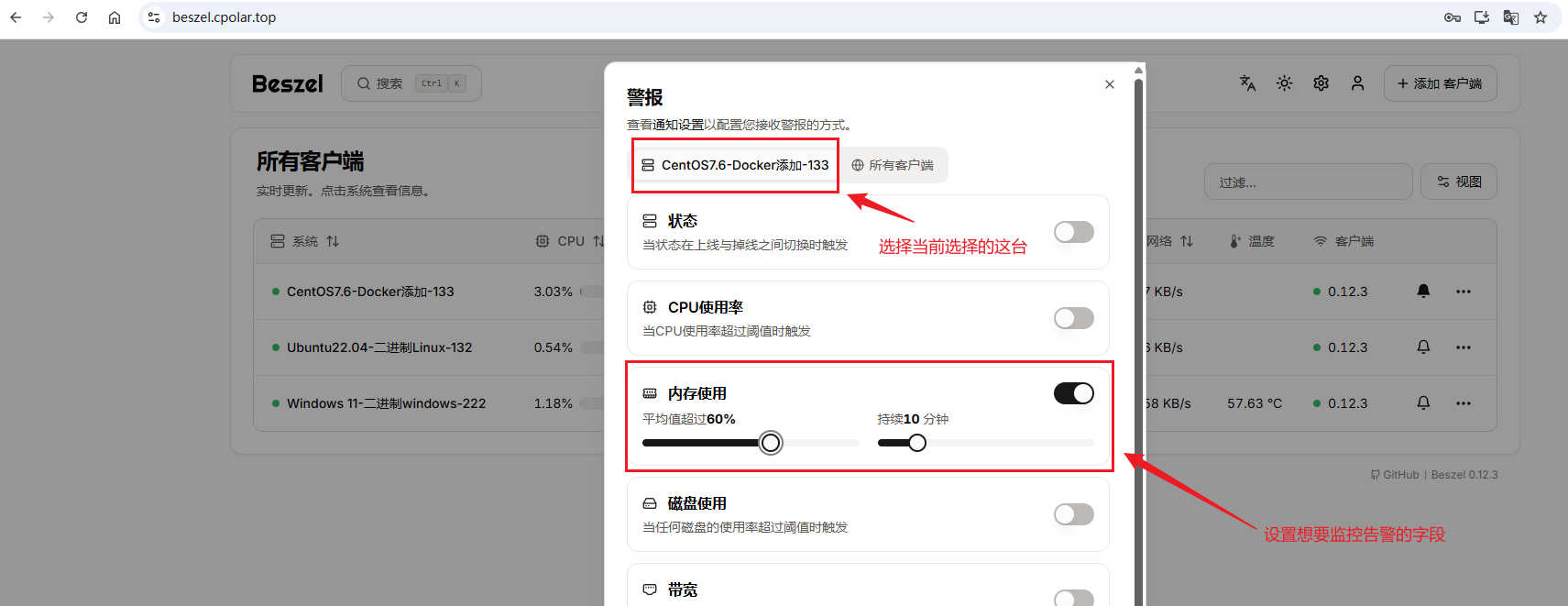The width and height of the screenshot is (1568, 606).
Task: Switch to the 所有客户端 tab in dialog
Action: point(893,165)
